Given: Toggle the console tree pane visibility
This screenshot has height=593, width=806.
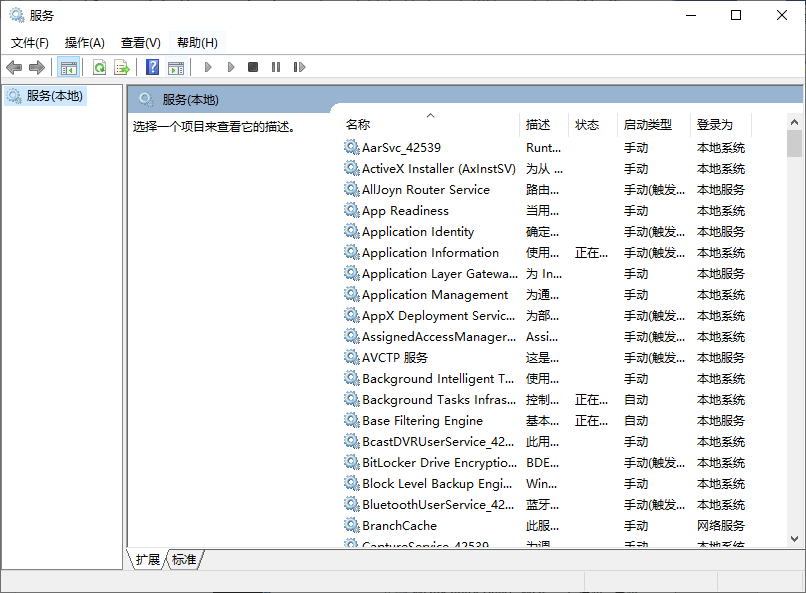Looking at the screenshot, I should tap(69, 67).
